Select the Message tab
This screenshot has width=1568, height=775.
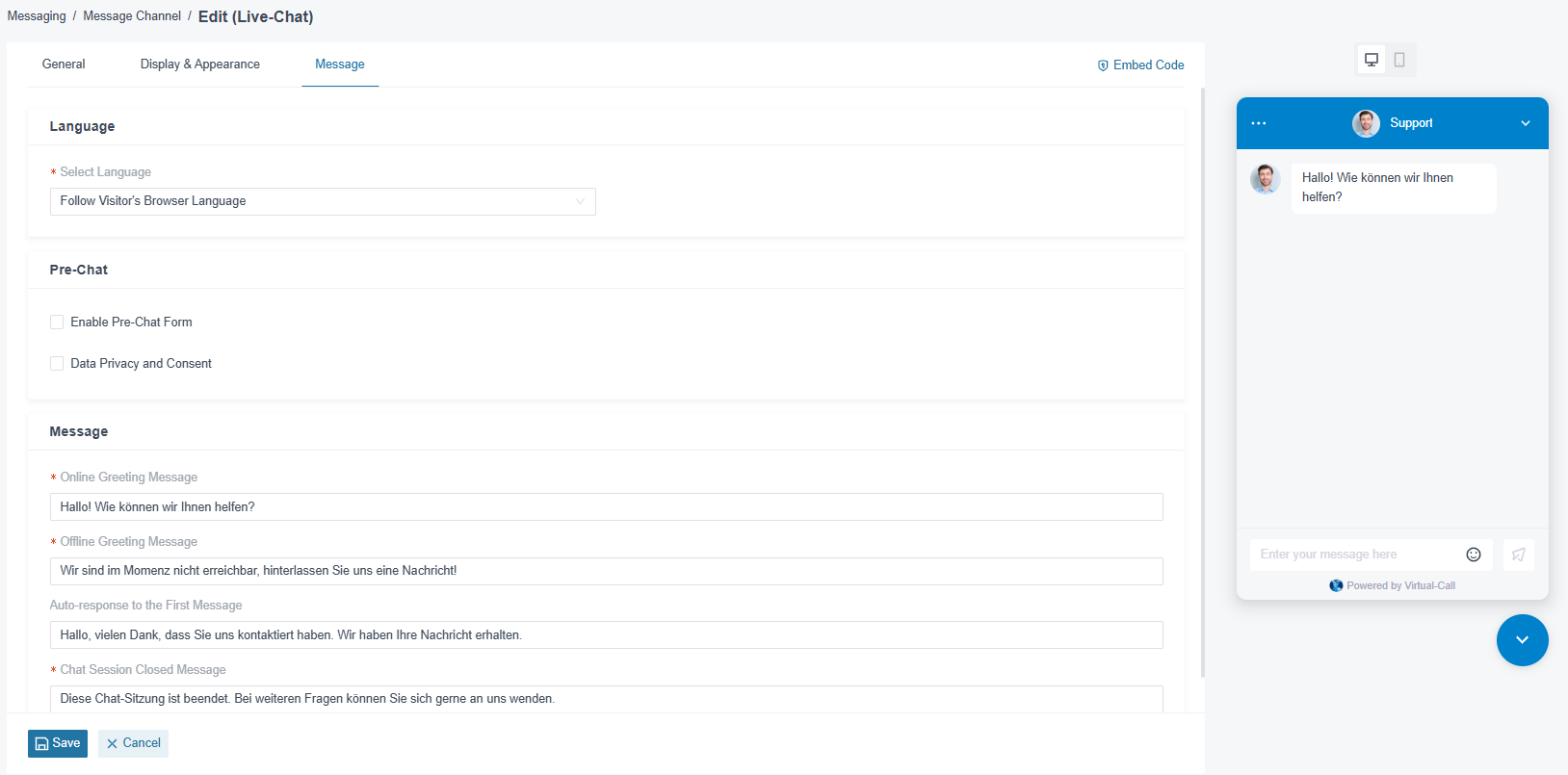(x=340, y=65)
